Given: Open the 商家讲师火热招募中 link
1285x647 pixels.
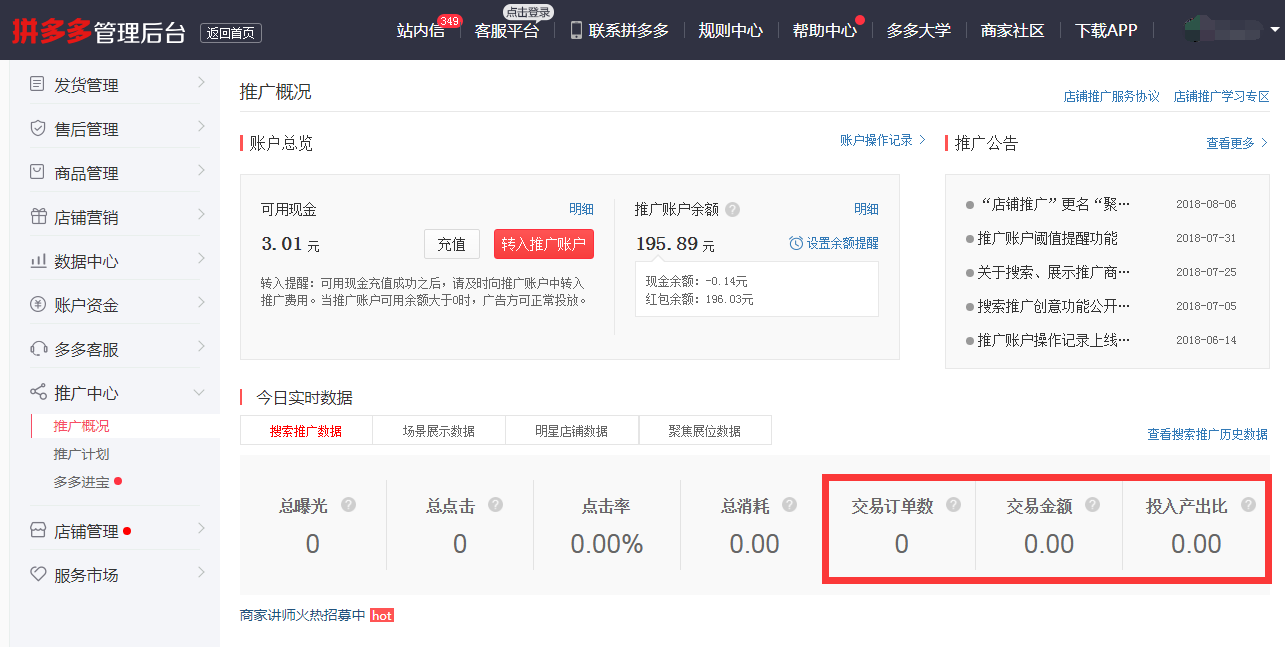Looking at the screenshot, I should (303, 615).
